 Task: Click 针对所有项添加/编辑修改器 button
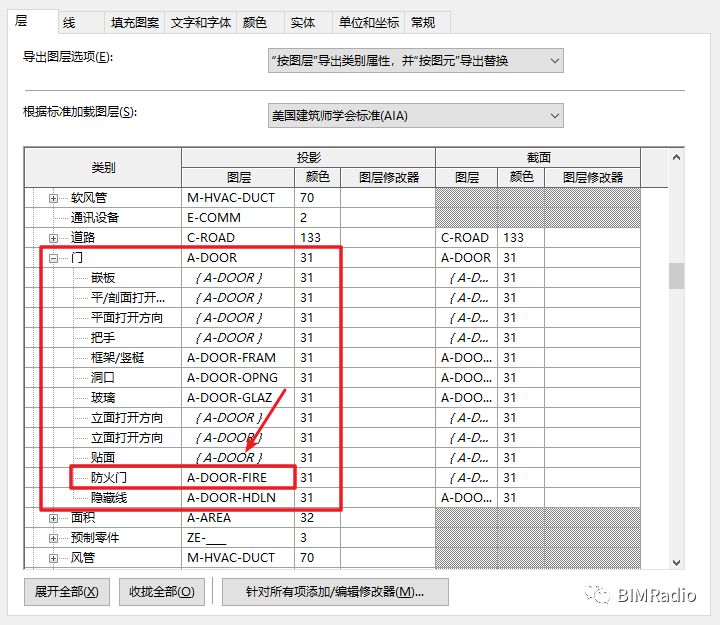point(335,591)
